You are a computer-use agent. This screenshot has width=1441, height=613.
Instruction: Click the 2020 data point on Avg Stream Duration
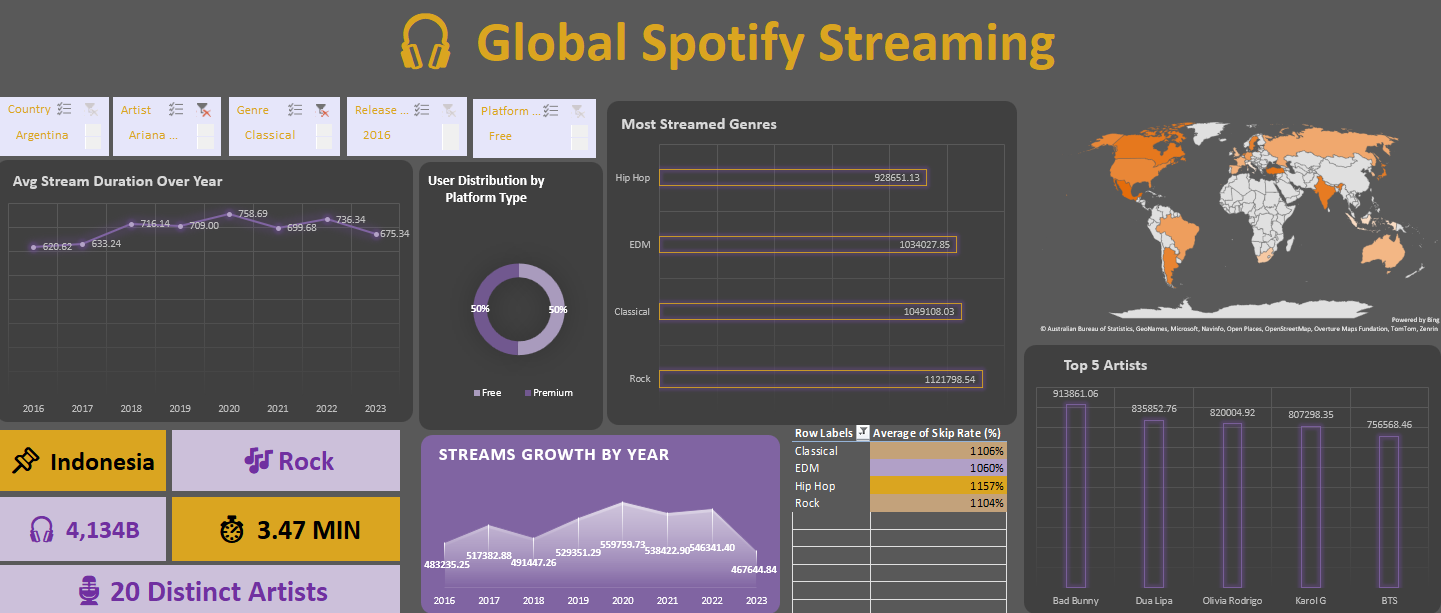click(229, 214)
